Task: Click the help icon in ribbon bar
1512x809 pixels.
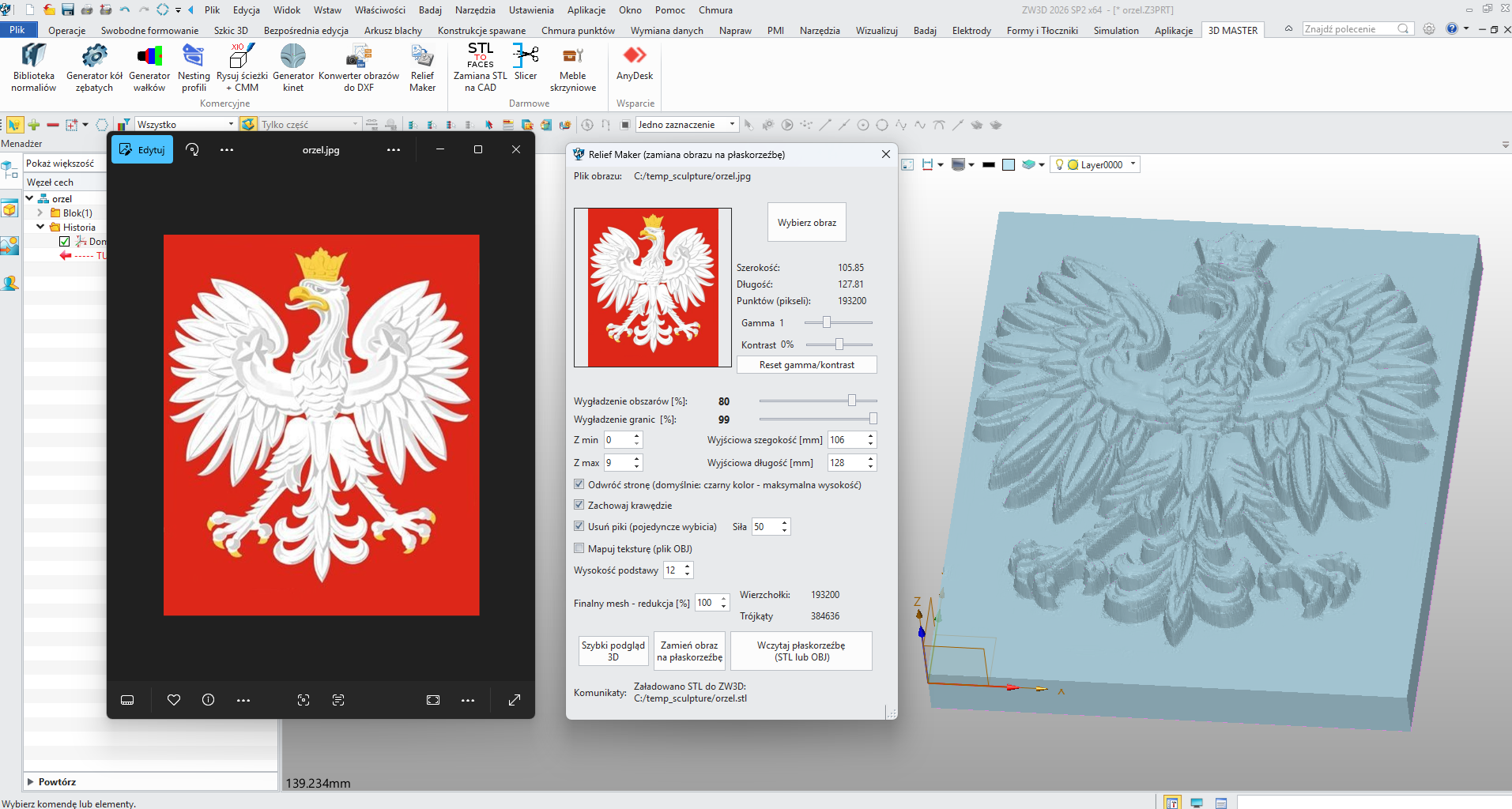Action: pyautogui.click(x=1452, y=29)
